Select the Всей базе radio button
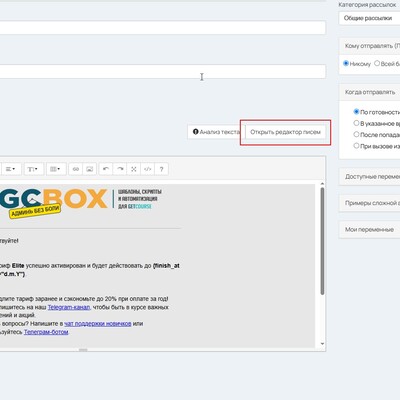The width and height of the screenshot is (400, 400). 377,63
